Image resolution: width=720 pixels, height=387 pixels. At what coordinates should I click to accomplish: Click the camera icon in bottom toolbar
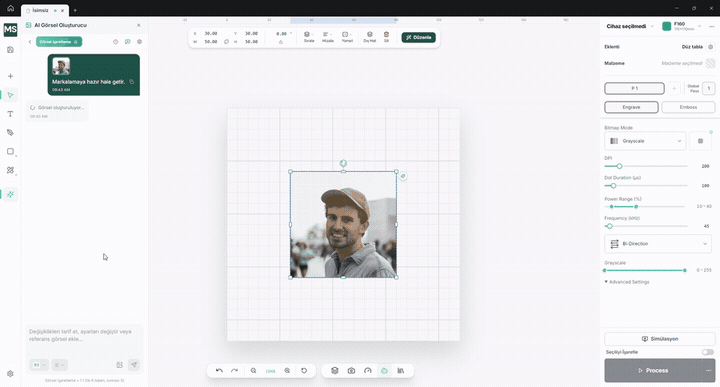pyautogui.click(x=351, y=370)
